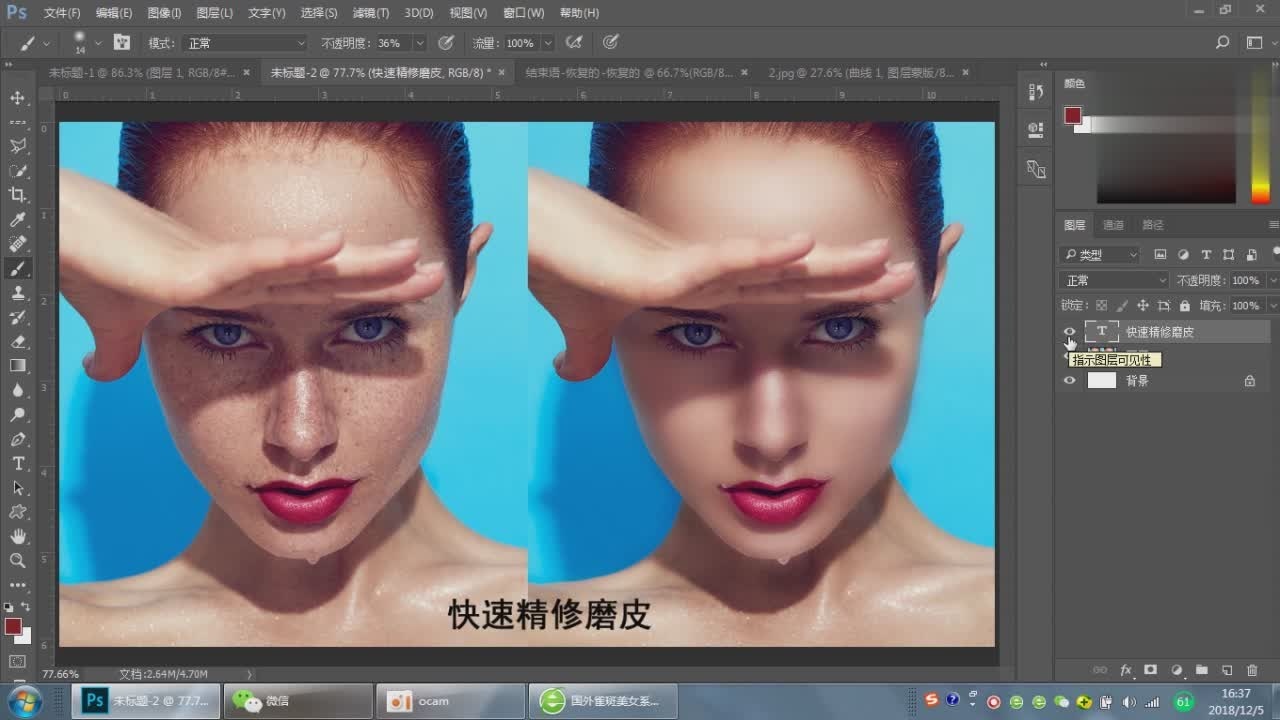Click the search icon in options bar
The image size is (1280, 720).
point(1222,43)
